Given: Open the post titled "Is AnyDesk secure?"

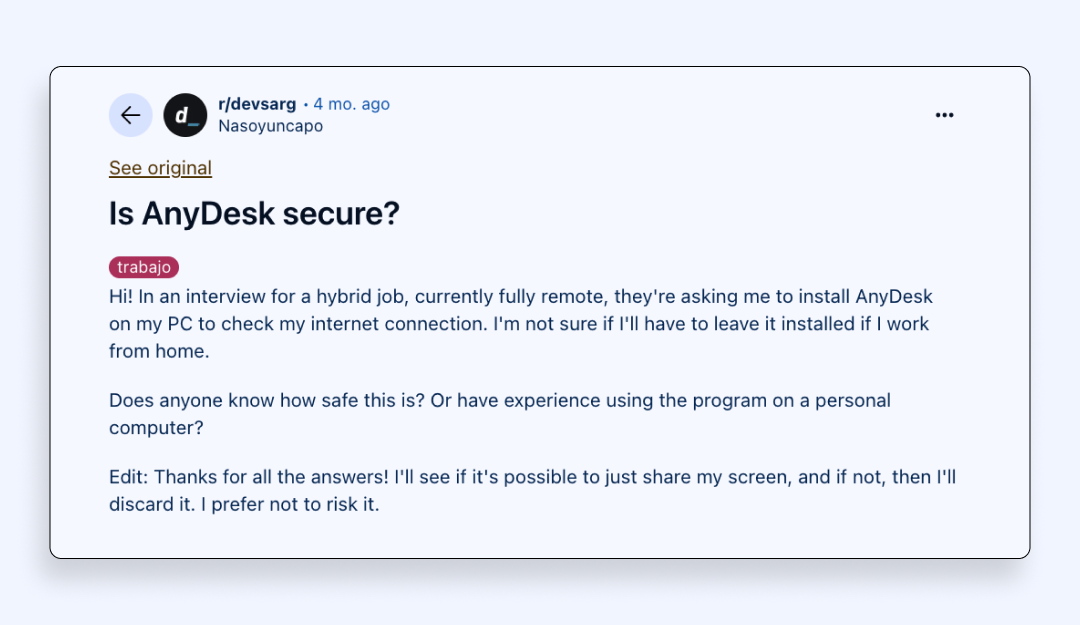Looking at the screenshot, I should point(253,213).
